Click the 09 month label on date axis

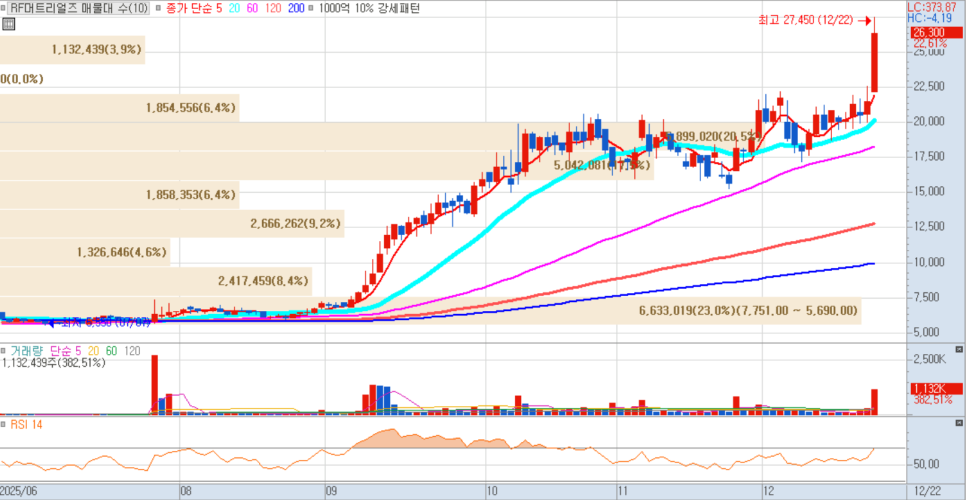(332, 491)
